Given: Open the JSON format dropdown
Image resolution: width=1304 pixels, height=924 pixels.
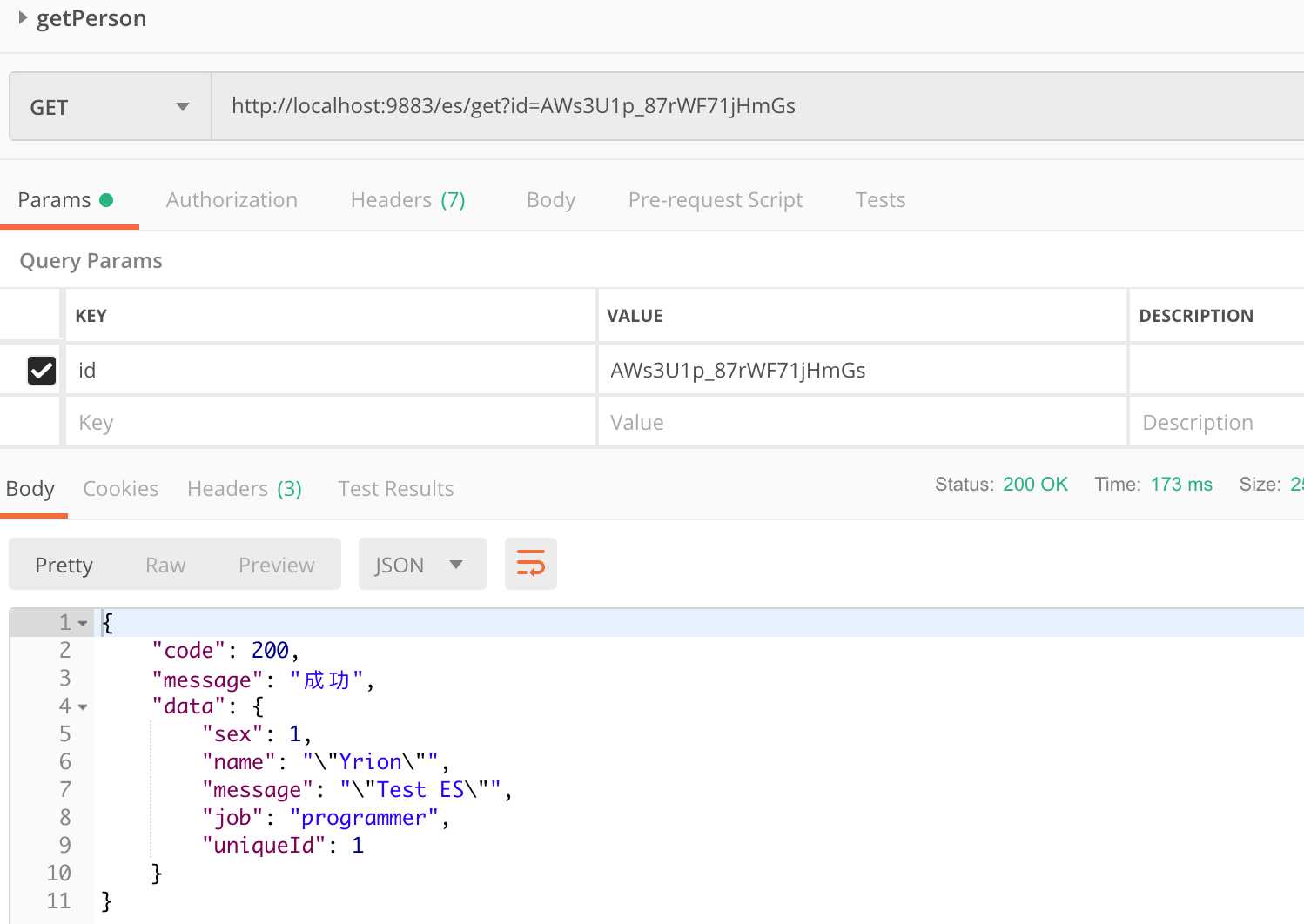Looking at the screenshot, I should (x=423, y=565).
